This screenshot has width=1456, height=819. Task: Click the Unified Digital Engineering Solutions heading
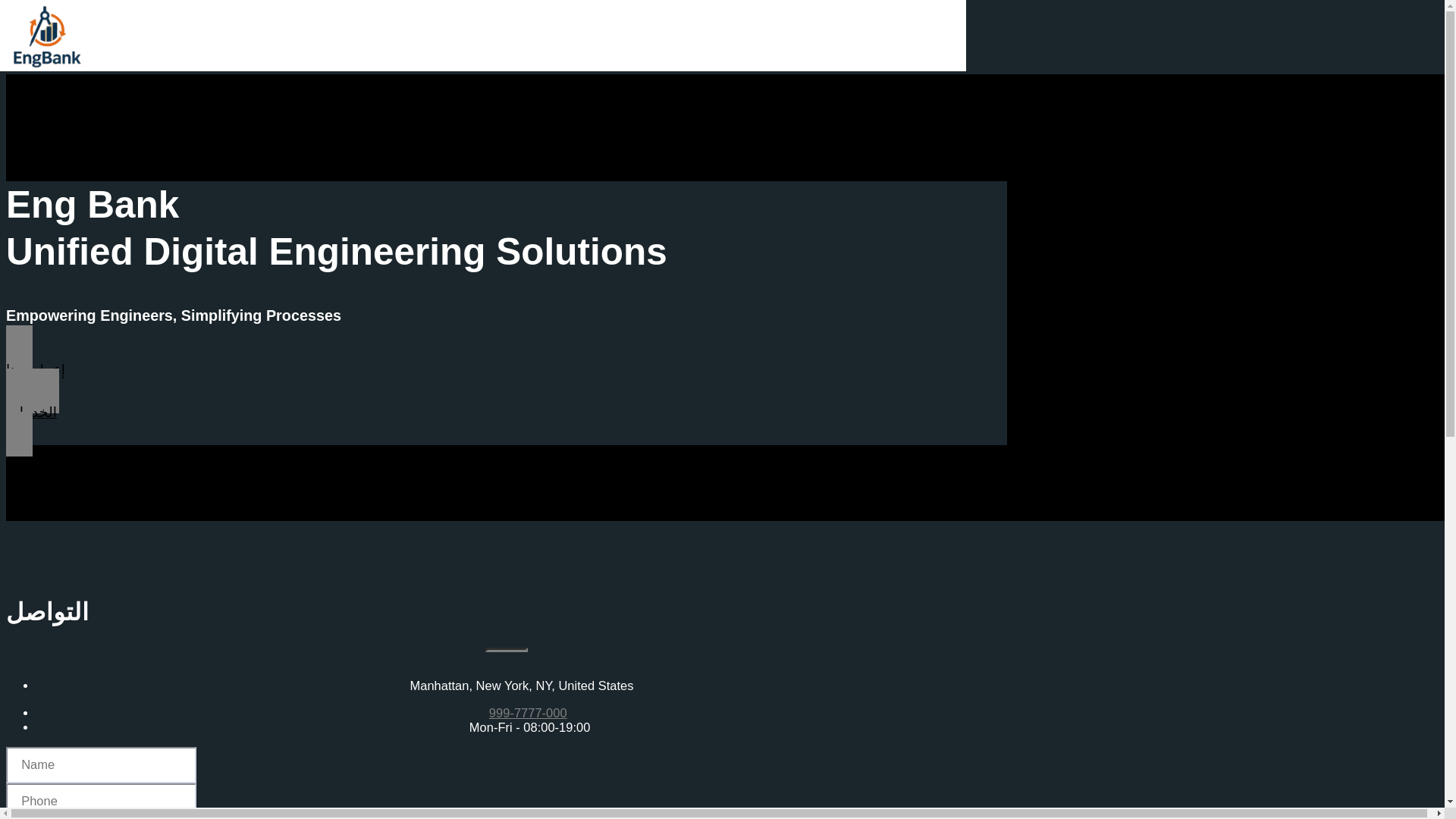(336, 252)
